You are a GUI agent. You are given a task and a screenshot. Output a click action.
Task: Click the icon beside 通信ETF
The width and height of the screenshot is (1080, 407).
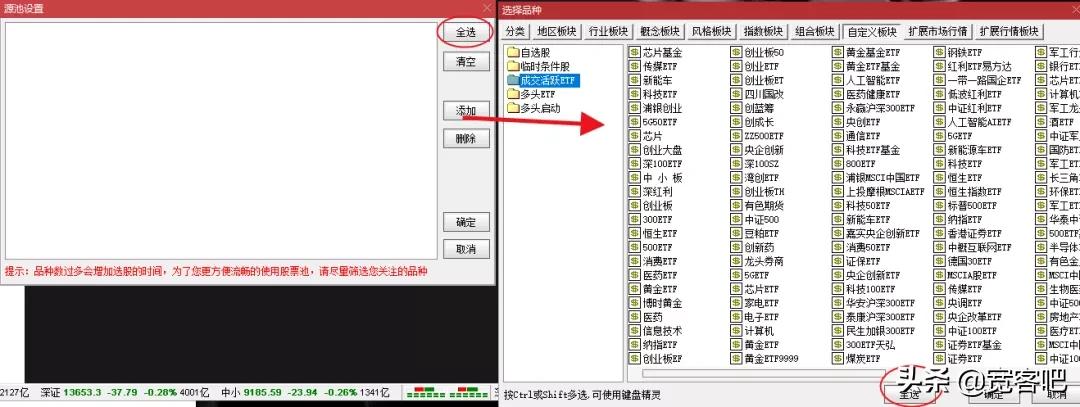838,136
